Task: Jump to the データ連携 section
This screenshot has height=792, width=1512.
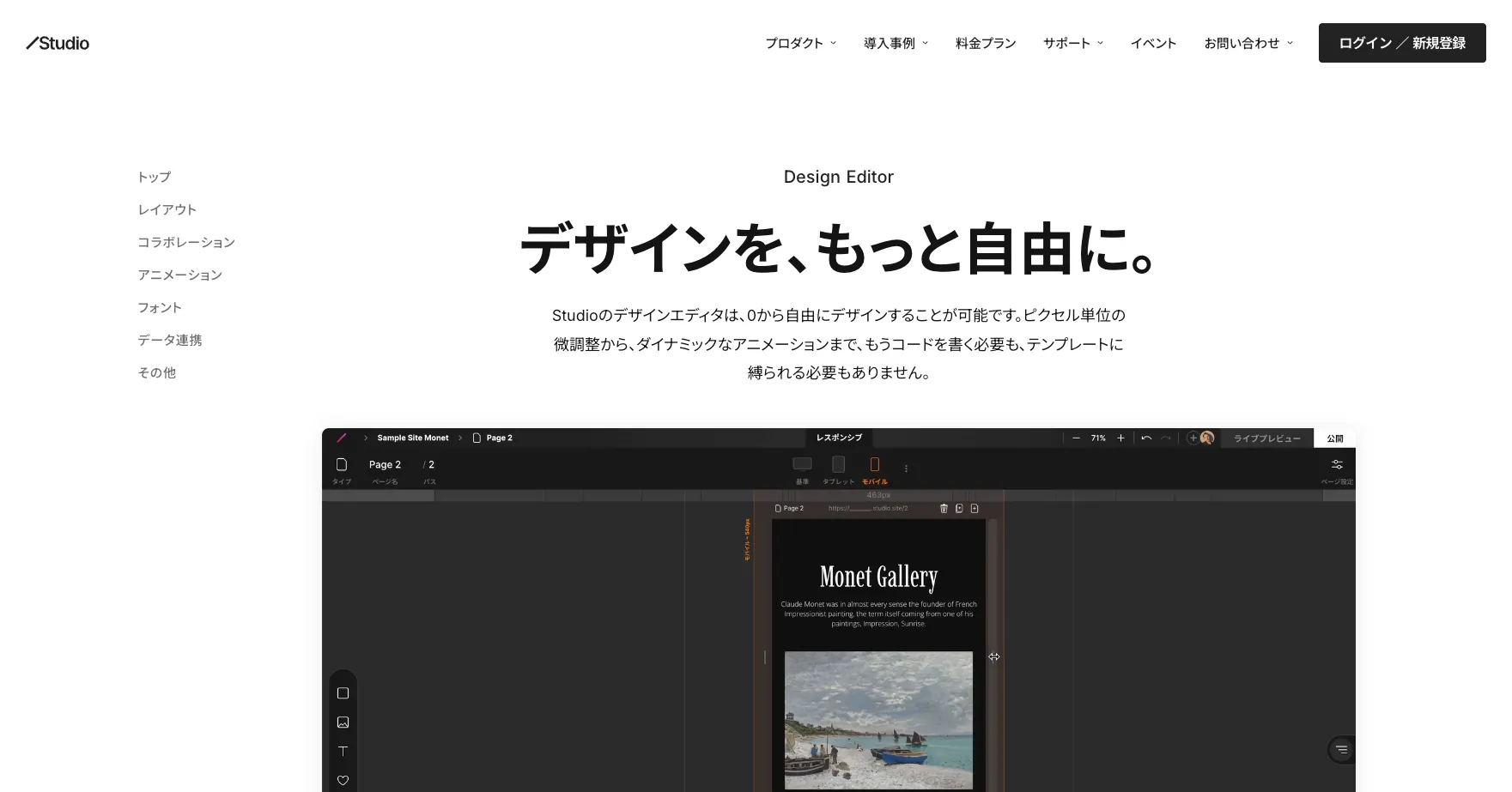Action: tap(170, 340)
